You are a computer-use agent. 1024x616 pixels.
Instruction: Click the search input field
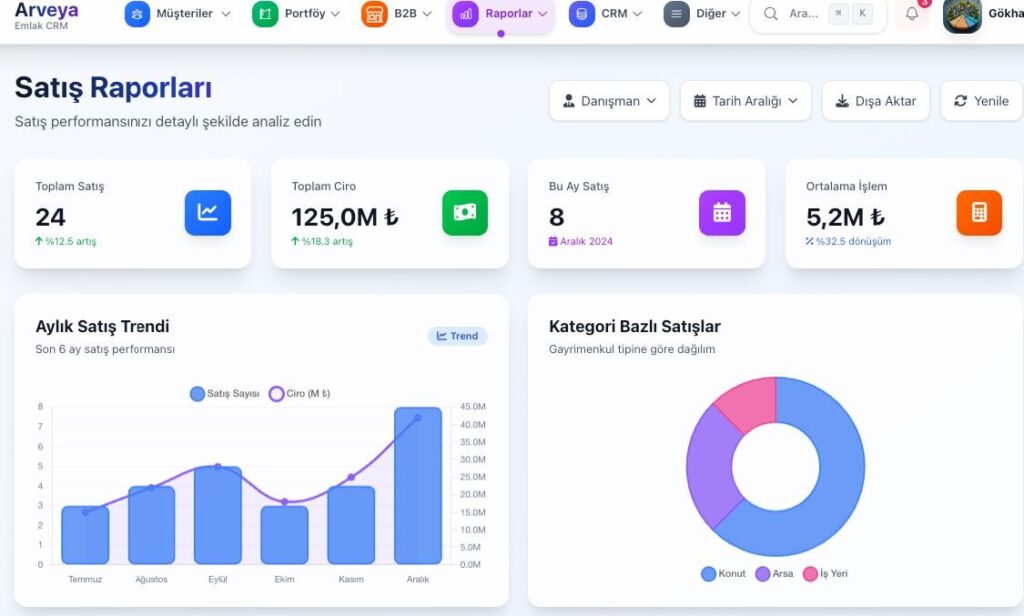(802, 14)
